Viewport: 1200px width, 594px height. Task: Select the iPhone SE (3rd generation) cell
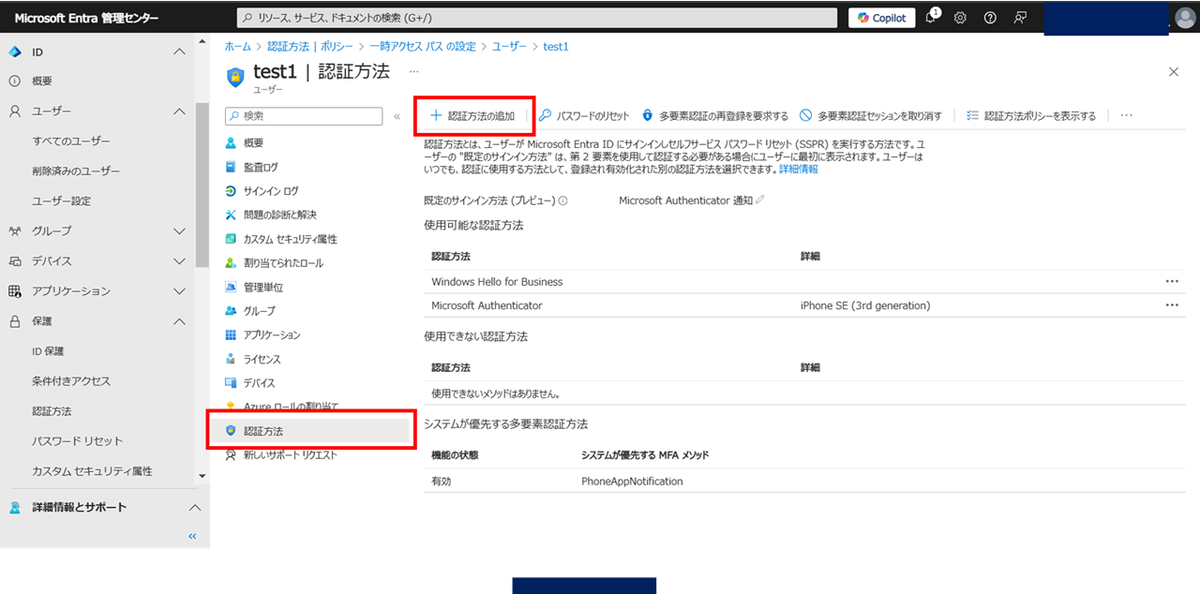point(865,306)
